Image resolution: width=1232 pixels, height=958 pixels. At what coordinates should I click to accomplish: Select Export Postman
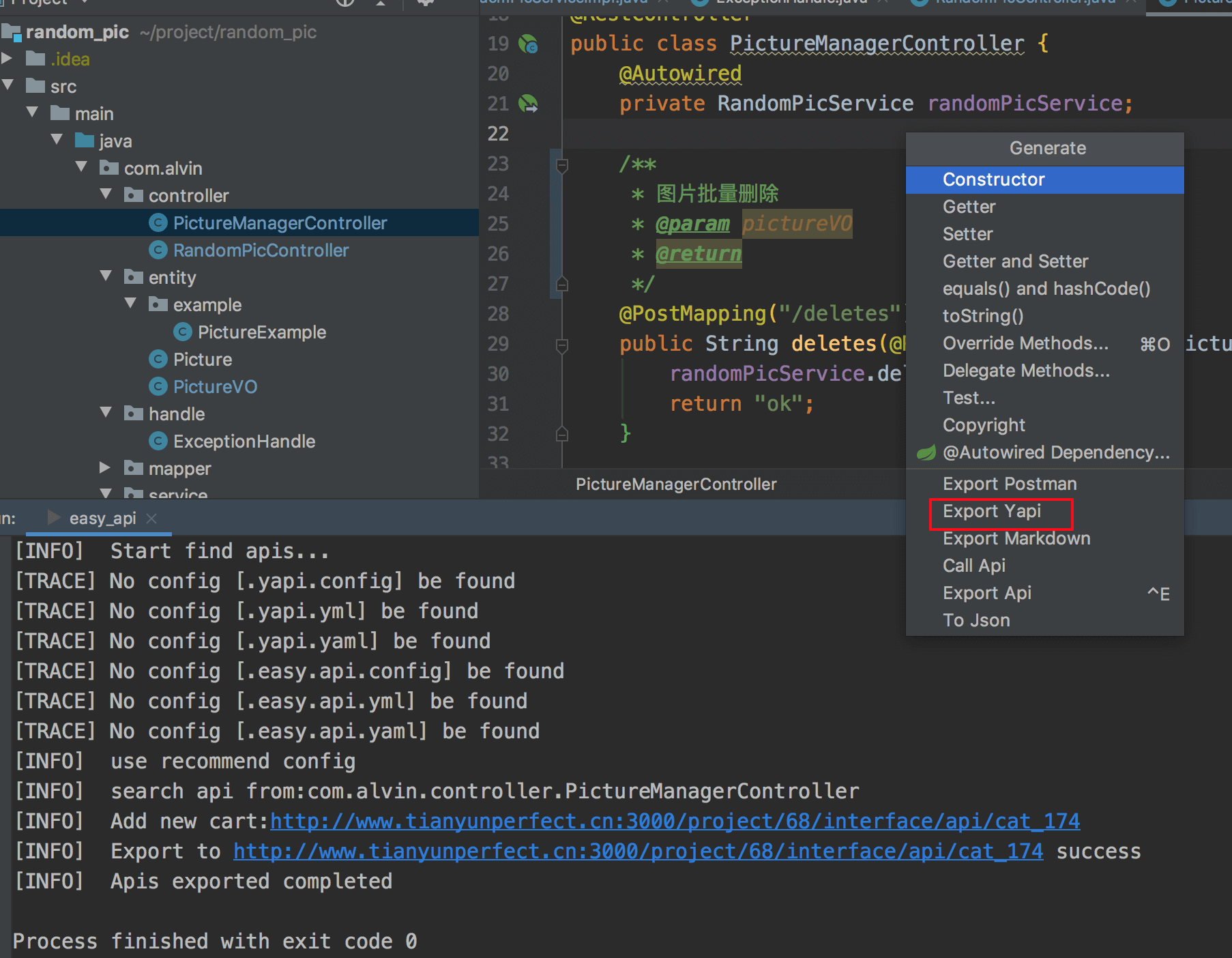[x=1044, y=484]
